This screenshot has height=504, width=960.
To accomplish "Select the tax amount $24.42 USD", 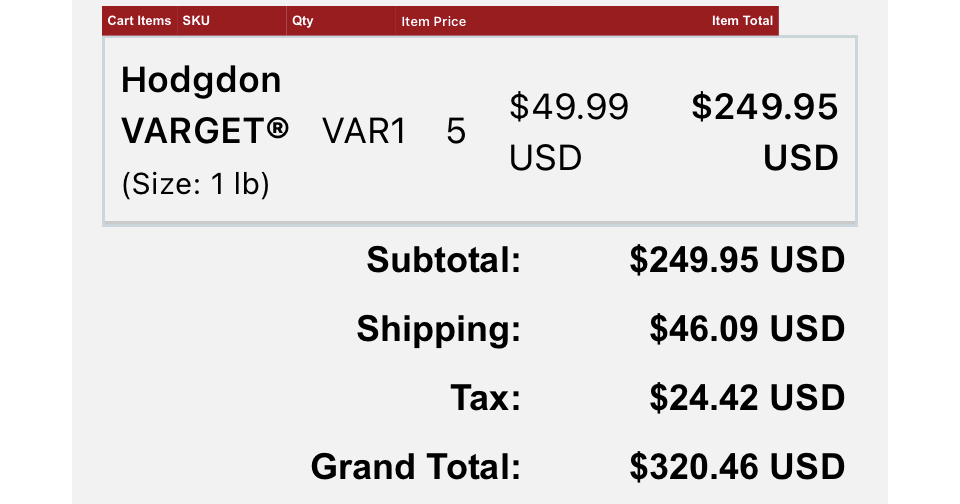I will [747, 398].
